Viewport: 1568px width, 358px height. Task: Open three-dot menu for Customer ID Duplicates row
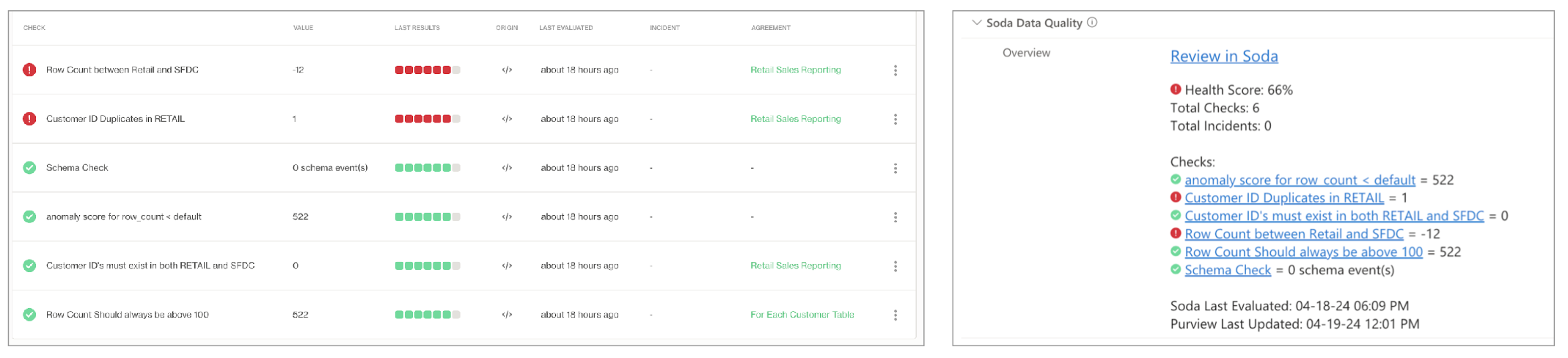895,119
